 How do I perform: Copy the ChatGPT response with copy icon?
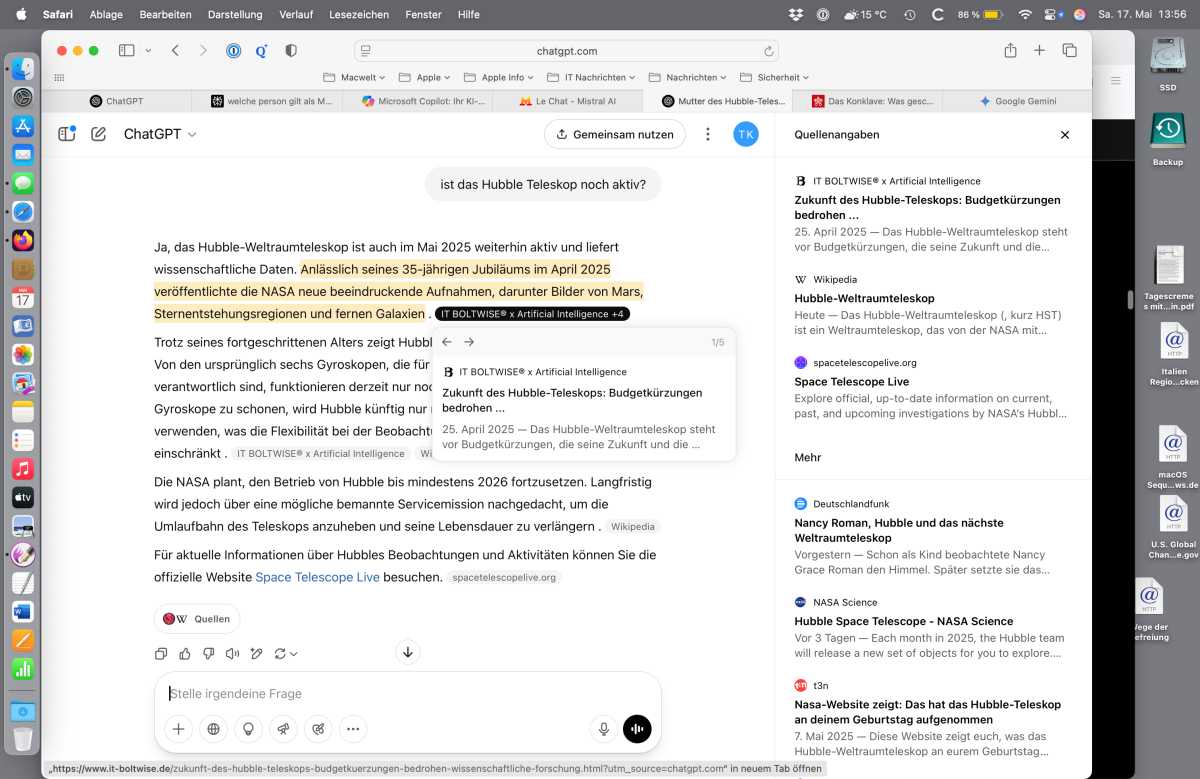tap(161, 654)
